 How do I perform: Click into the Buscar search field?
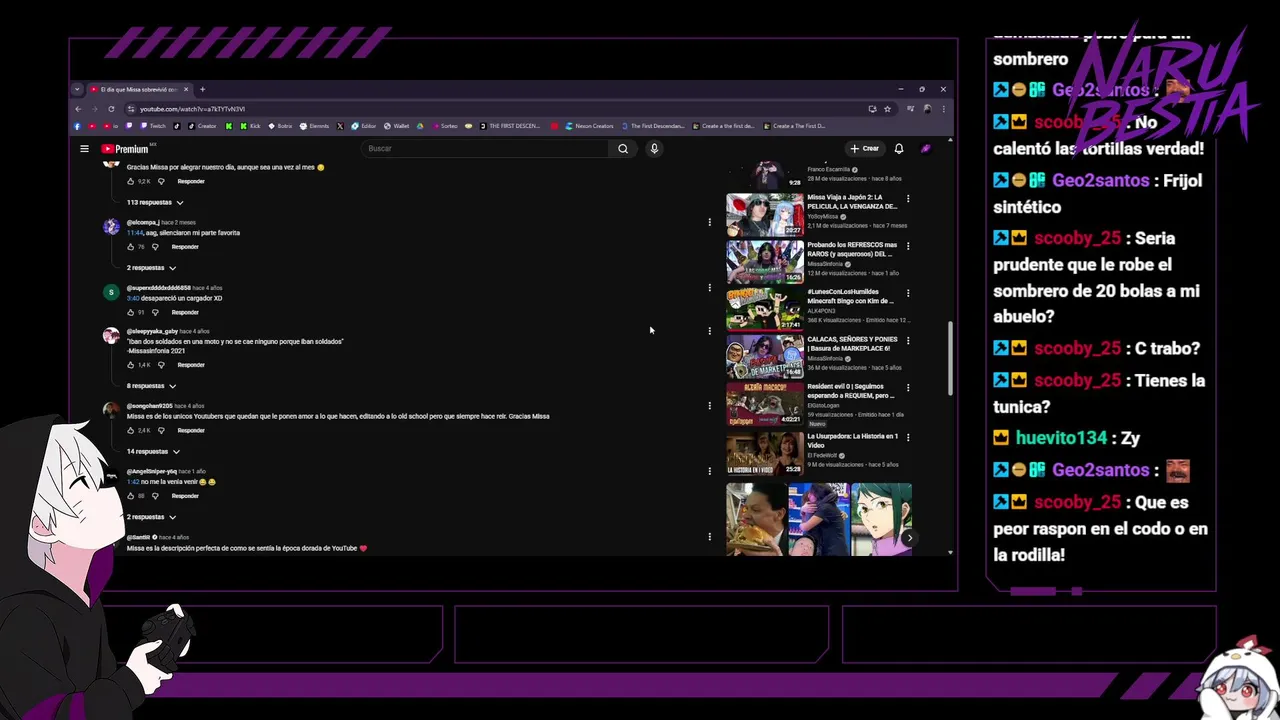point(485,149)
